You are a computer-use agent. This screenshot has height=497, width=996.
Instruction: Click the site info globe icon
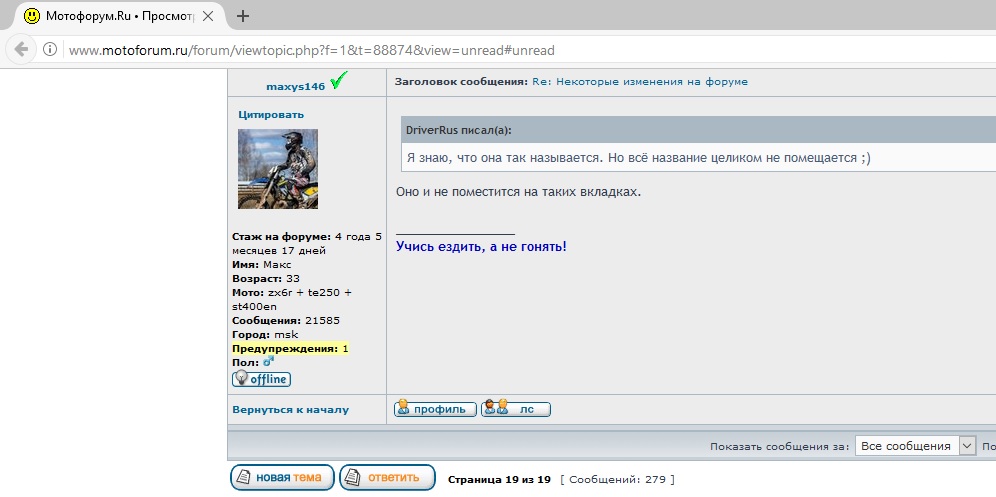[x=50, y=50]
